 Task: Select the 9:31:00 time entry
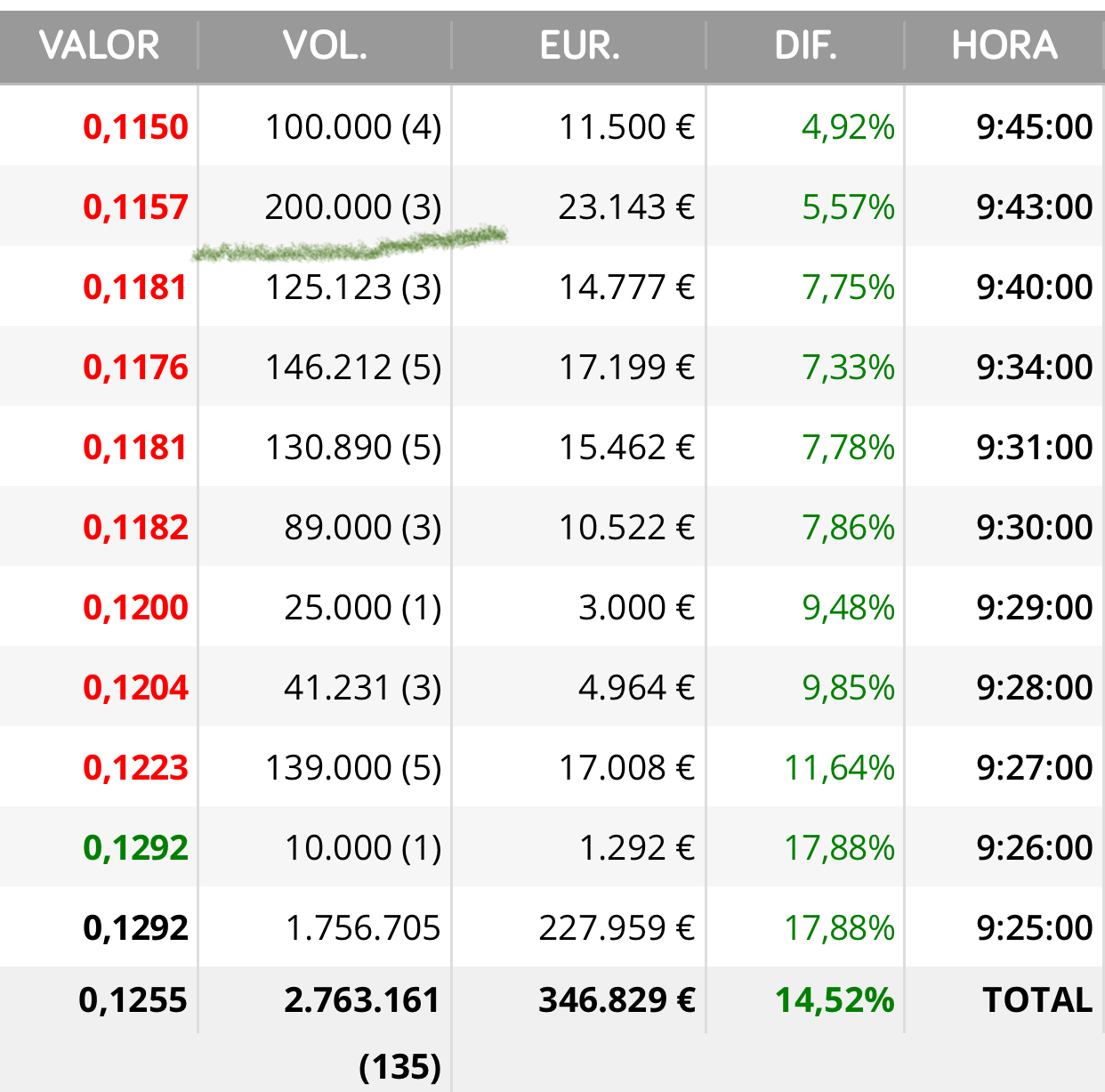tap(1035, 448)
